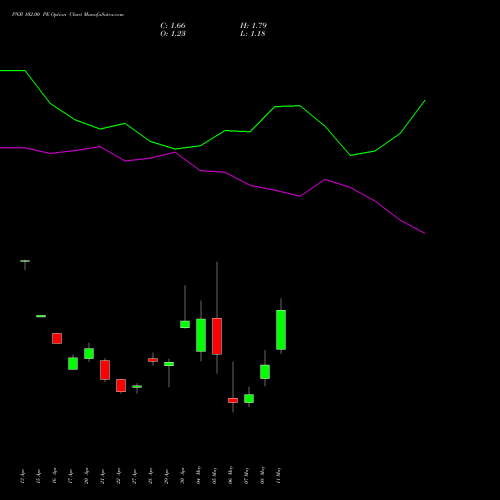Click the '06 May' date axis label
Screen dimensions: 500x500
[231, 475]
